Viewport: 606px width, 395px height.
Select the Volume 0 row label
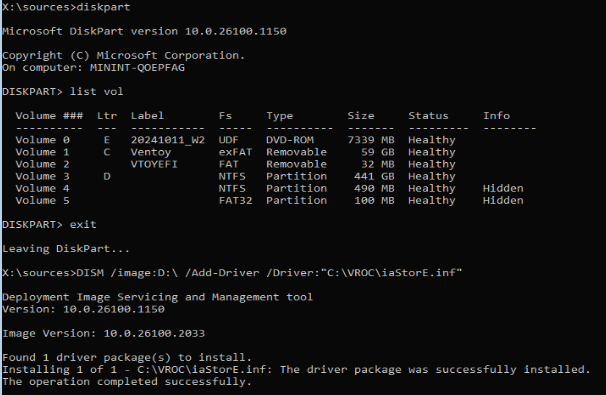[43, 140]
